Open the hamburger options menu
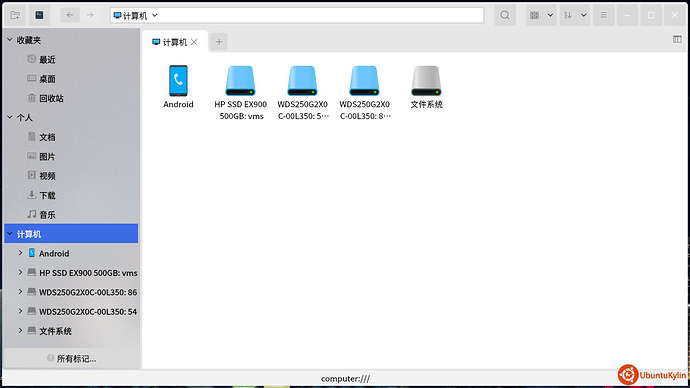The image size is (690, 388). click(604, 15)
